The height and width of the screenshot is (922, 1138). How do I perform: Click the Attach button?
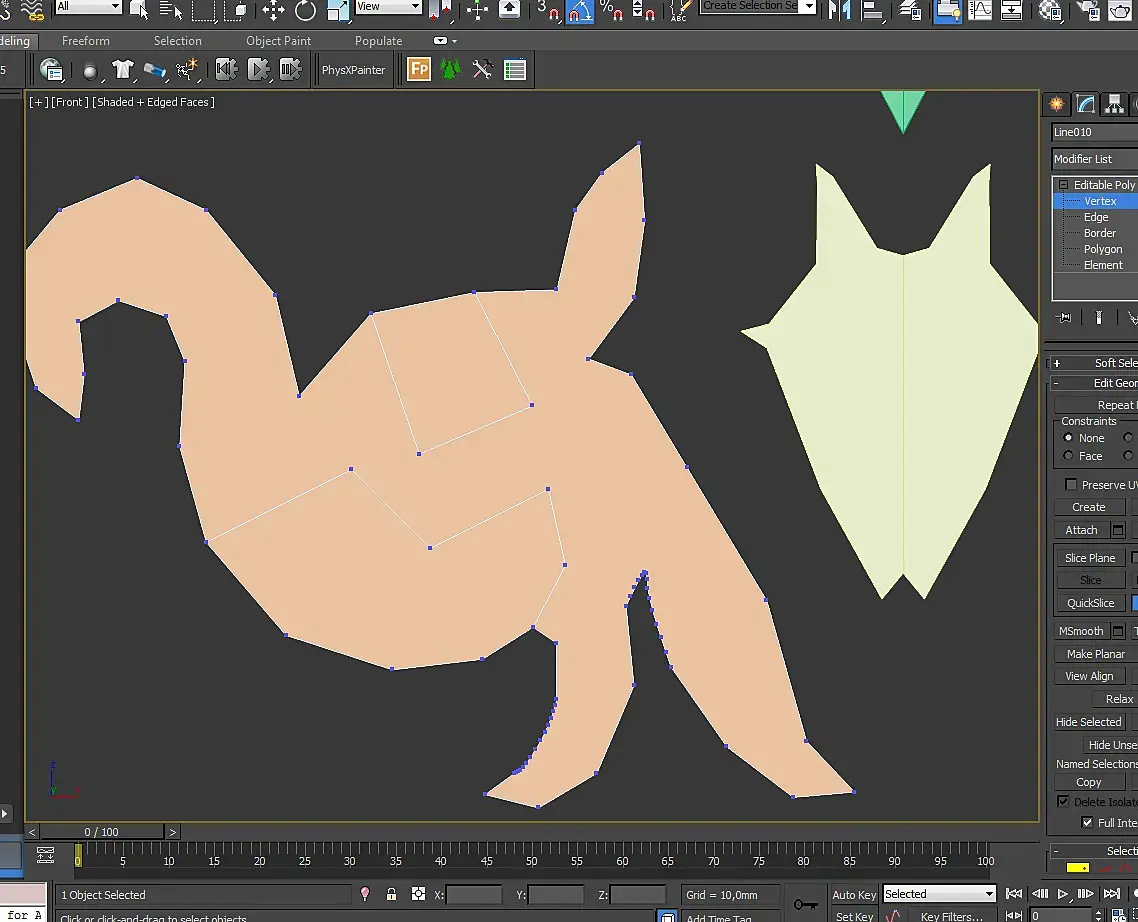pyautogui.click(x=1081, y=530)
